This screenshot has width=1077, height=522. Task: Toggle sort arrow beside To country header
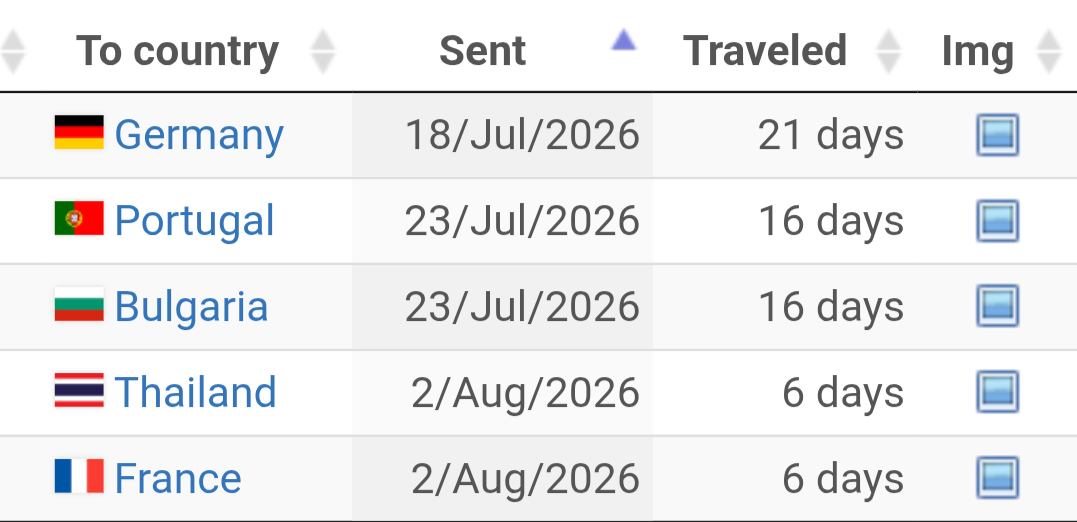pyautogui.click(x=322, y=52)
